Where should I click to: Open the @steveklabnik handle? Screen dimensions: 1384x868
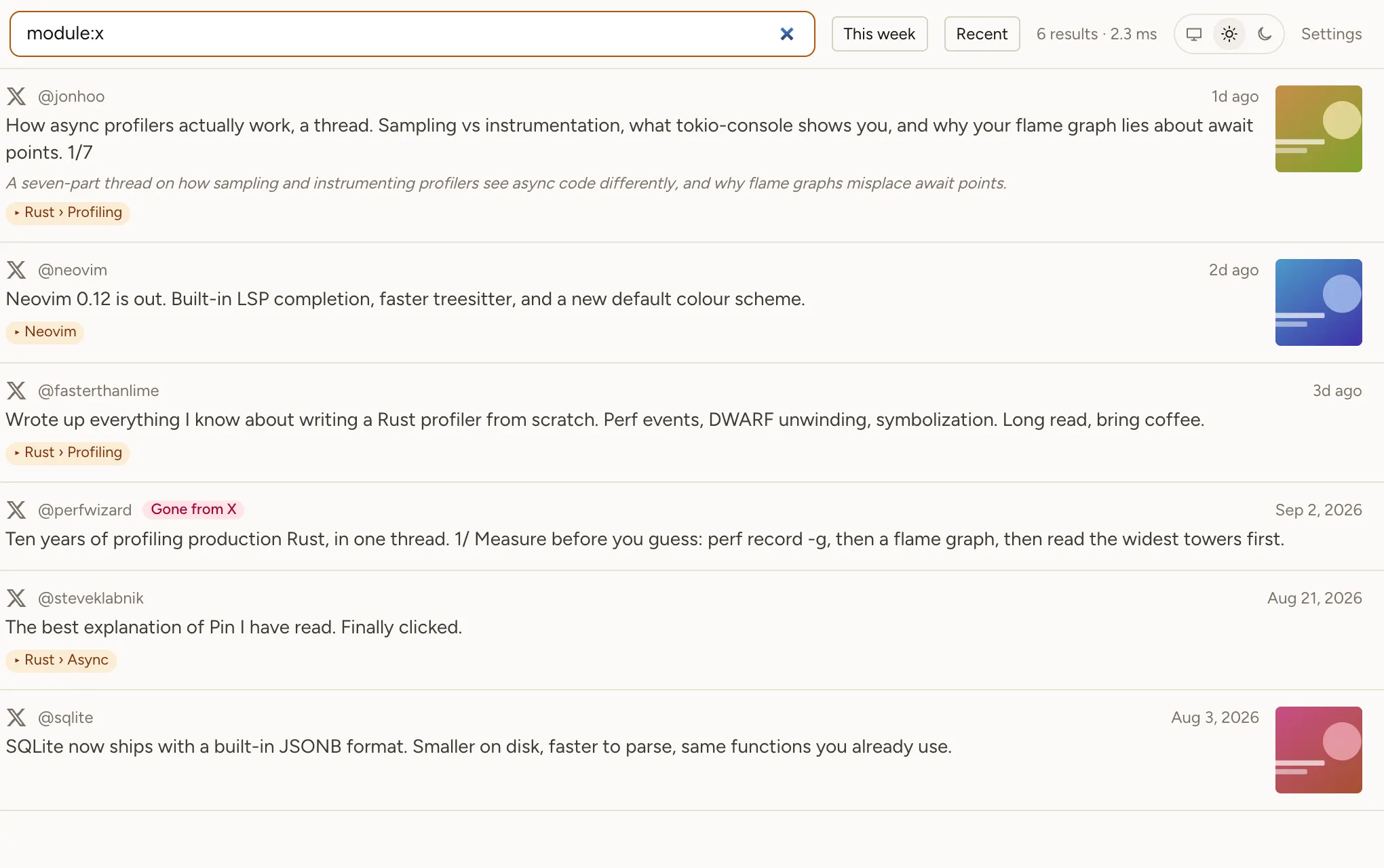(91, 598)
